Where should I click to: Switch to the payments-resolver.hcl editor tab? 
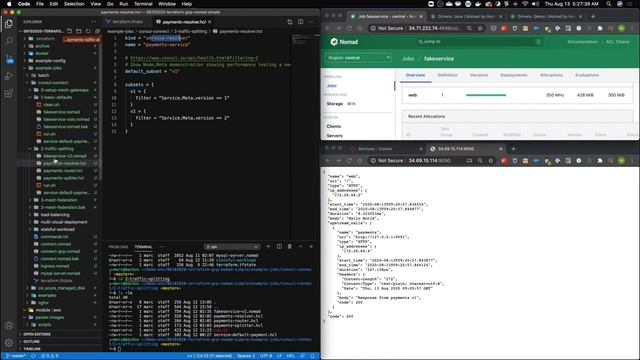tap(184, 22)
